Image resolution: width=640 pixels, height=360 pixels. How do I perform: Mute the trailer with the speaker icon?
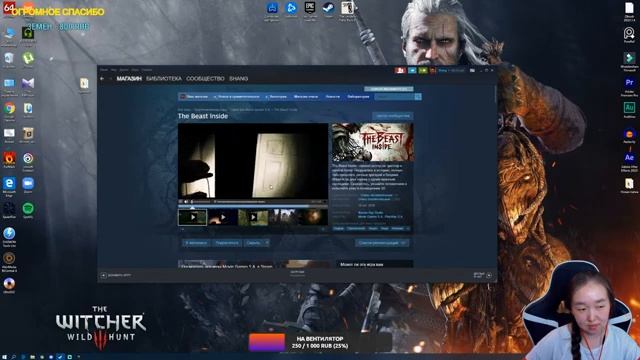pyautogui.click(x=187, y=202)
